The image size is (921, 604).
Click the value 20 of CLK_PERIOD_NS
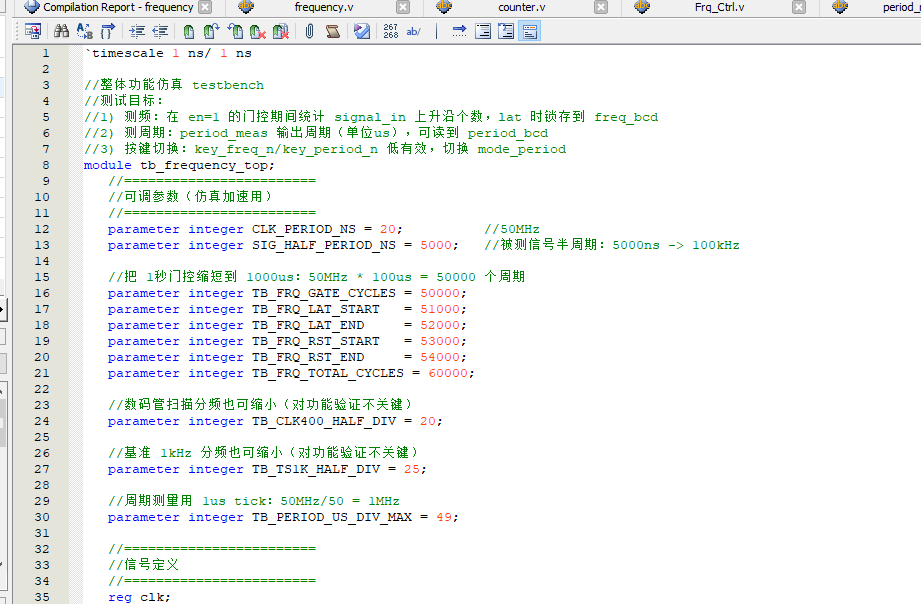[387, 229]
